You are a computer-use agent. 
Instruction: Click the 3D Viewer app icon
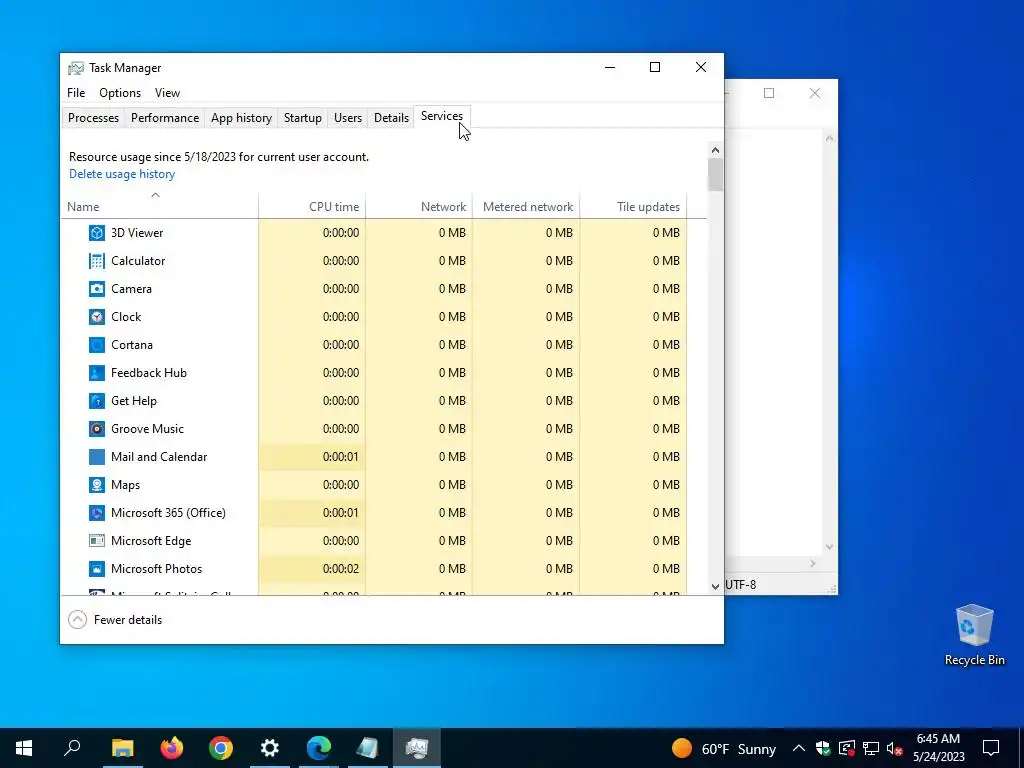[97, 232]
